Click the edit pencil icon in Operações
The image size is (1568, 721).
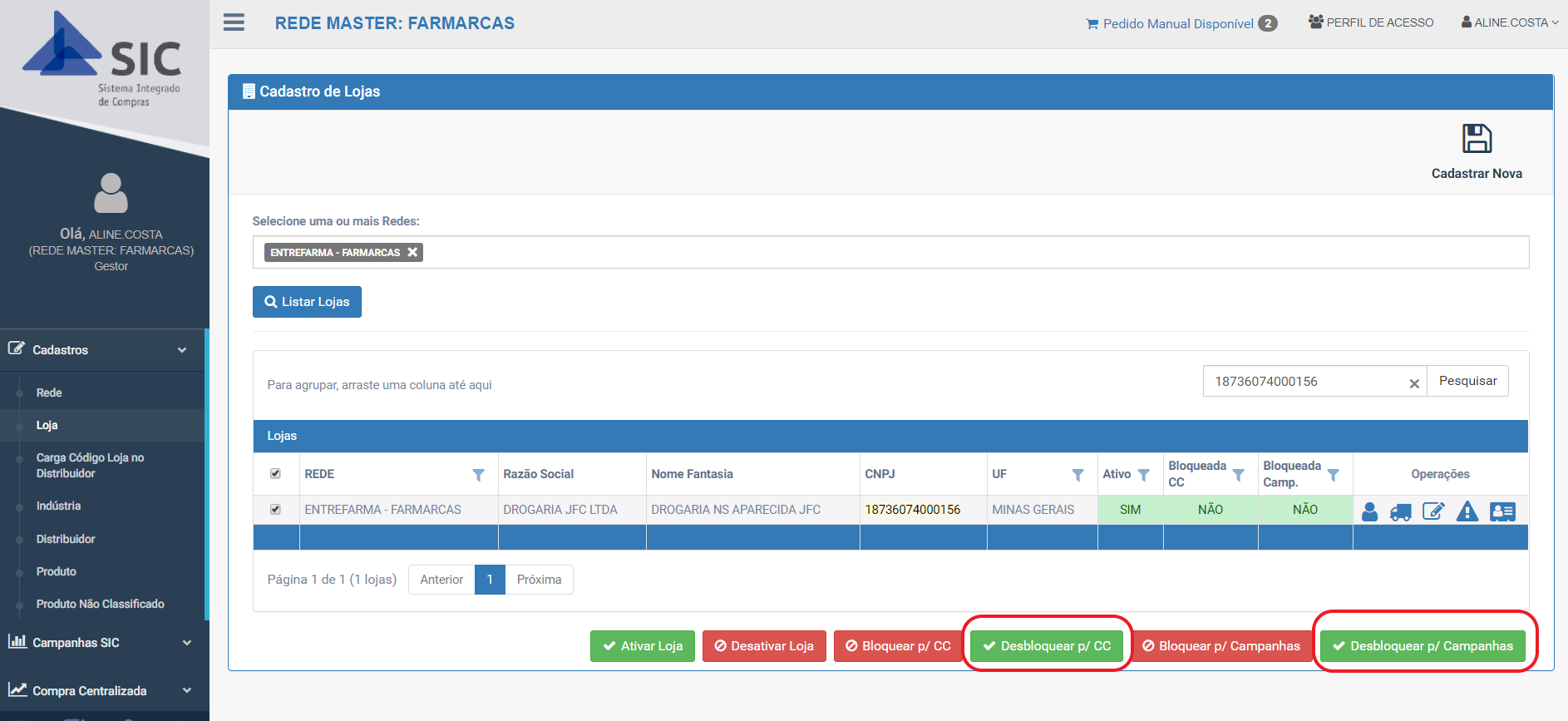coord(1433,511)
